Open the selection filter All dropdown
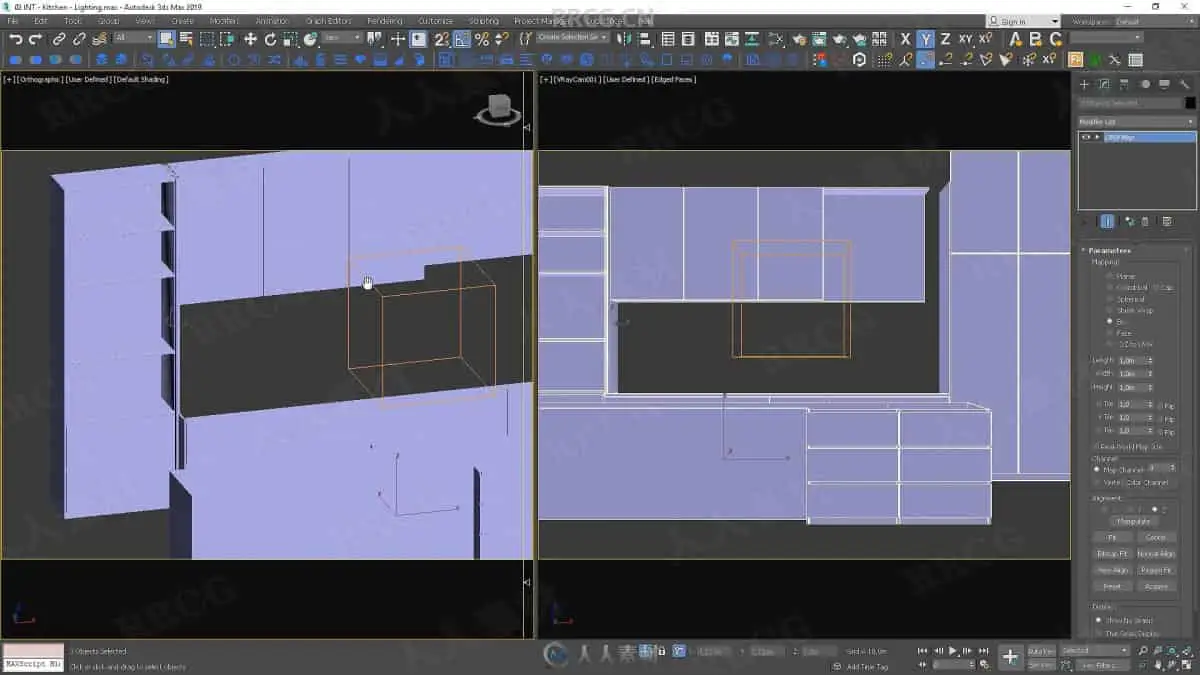1200x675 pixels. pos(133,38)
